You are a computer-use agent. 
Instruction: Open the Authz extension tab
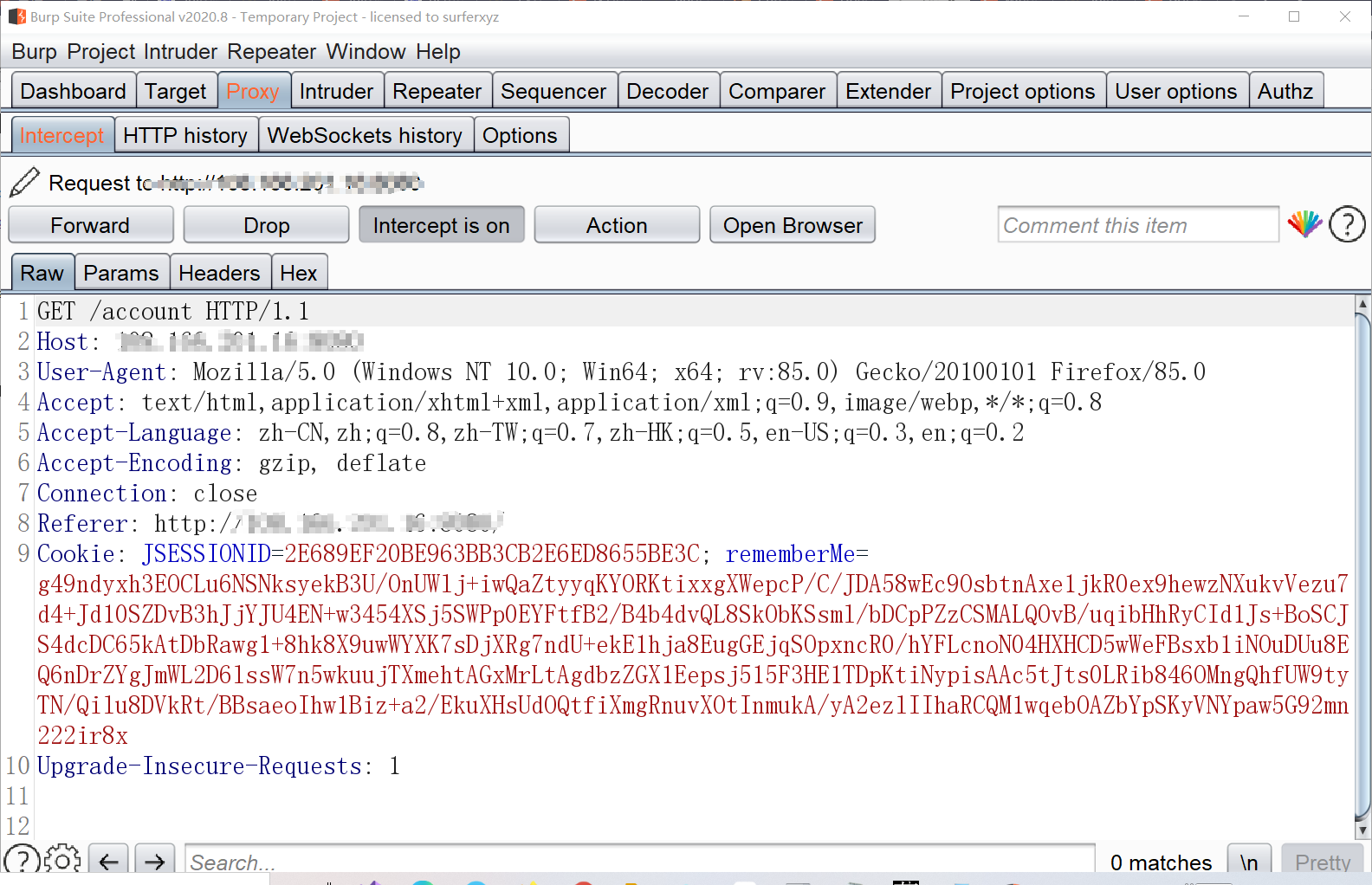click(x=1285, y=91)
